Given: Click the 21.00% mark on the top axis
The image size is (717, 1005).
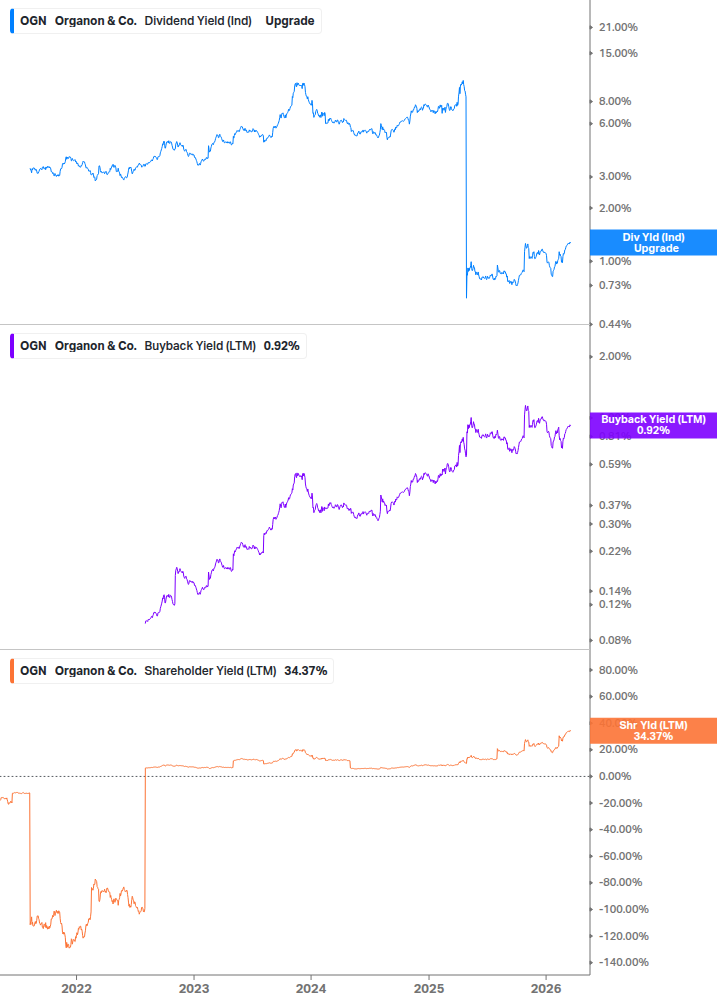Looking at the screenshot, I should tap(621, 27).
